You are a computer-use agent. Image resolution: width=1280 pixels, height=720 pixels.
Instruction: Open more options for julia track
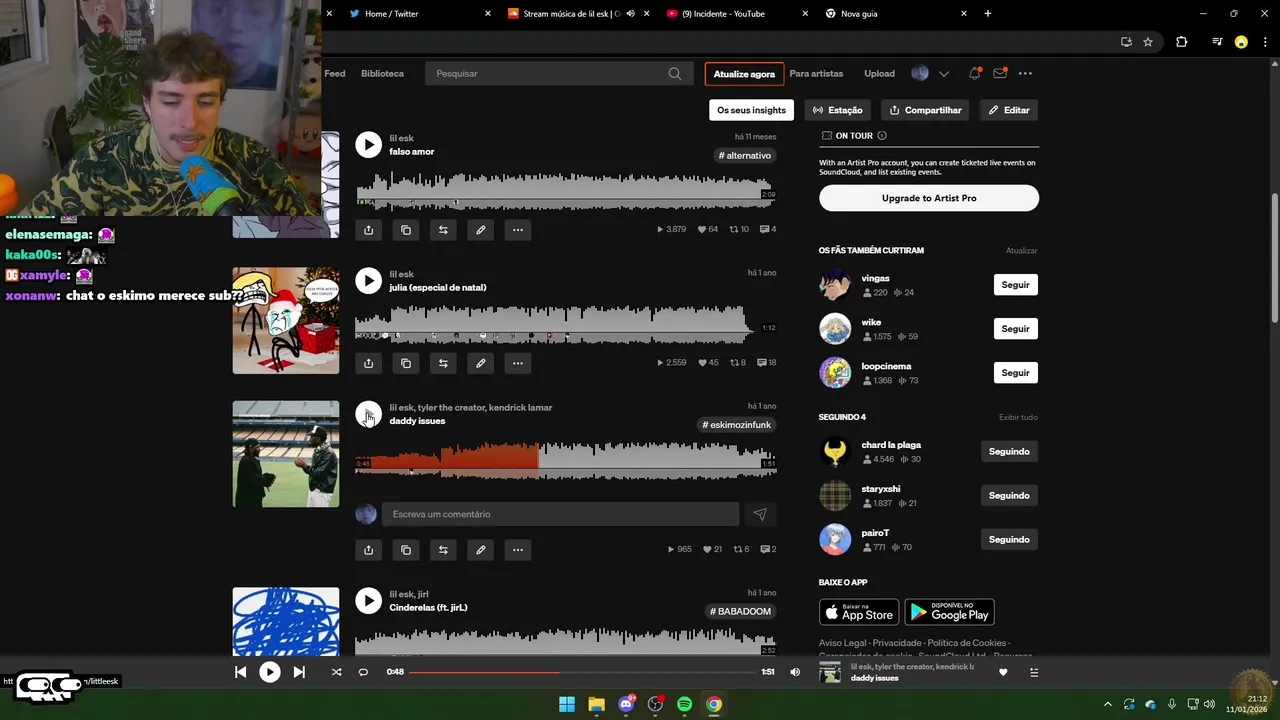(518, 363)
